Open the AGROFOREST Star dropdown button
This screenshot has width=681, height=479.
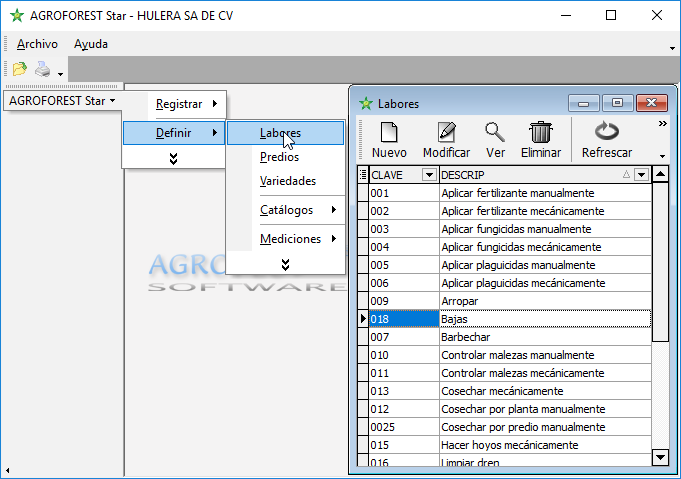tap(63, 101)
